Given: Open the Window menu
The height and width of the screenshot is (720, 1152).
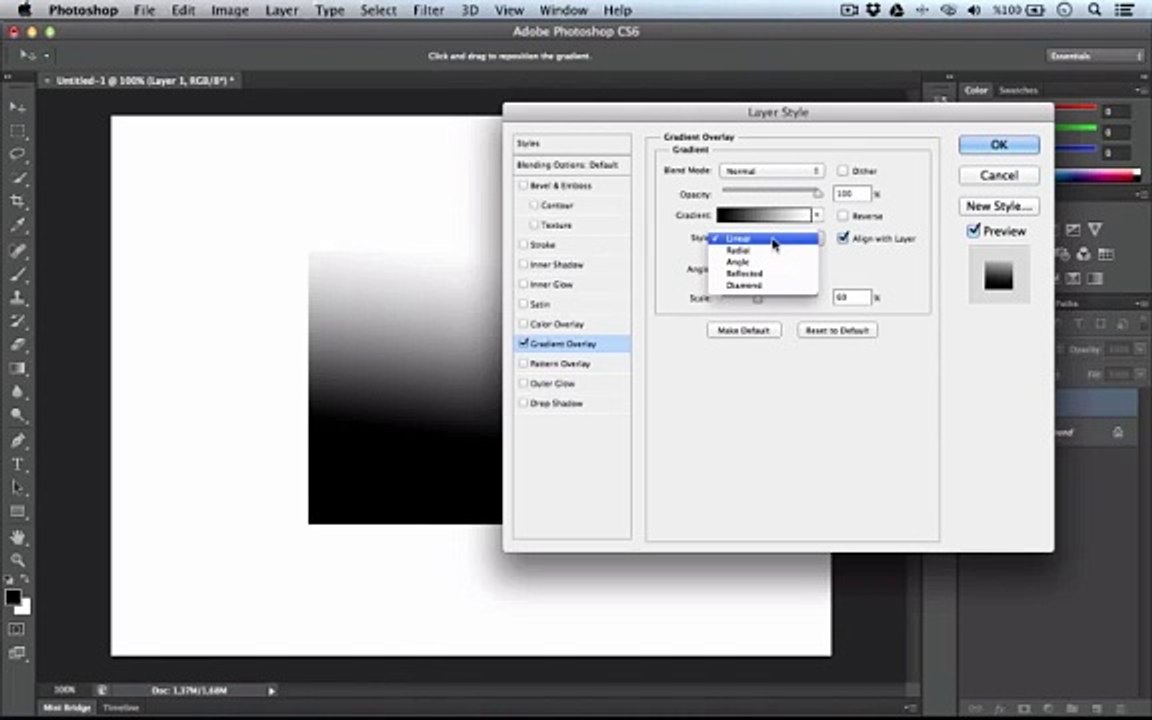Looking at the screenshot, I should pyautogui.click(x=564, y=10).
